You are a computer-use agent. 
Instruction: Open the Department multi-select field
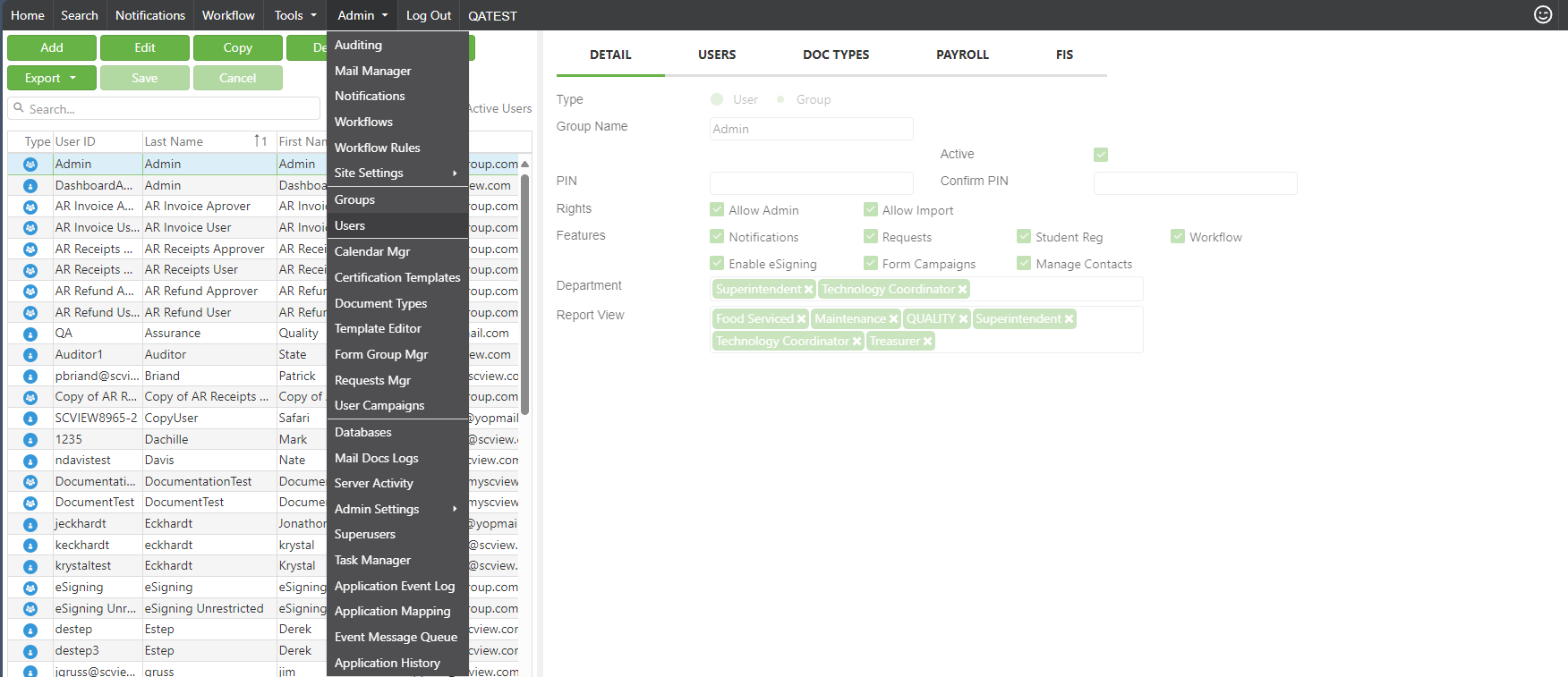pos(926,289)
